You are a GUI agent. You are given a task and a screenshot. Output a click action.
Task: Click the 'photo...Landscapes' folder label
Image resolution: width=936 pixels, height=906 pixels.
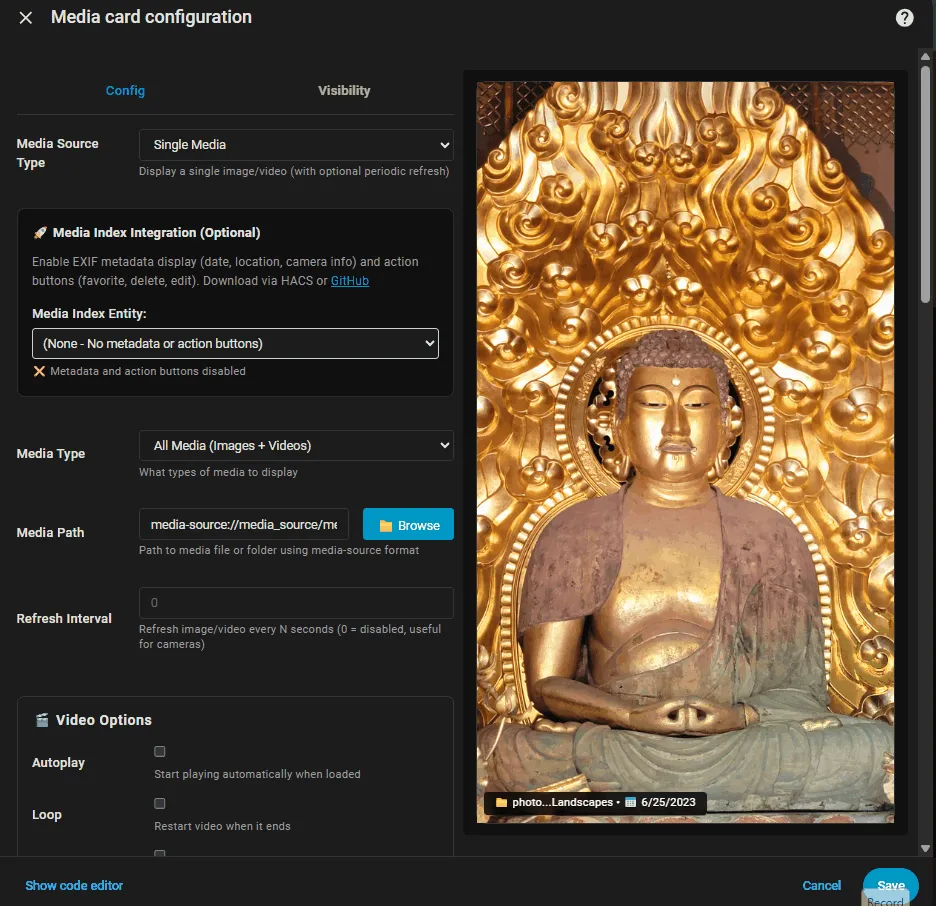click(562, 803)
